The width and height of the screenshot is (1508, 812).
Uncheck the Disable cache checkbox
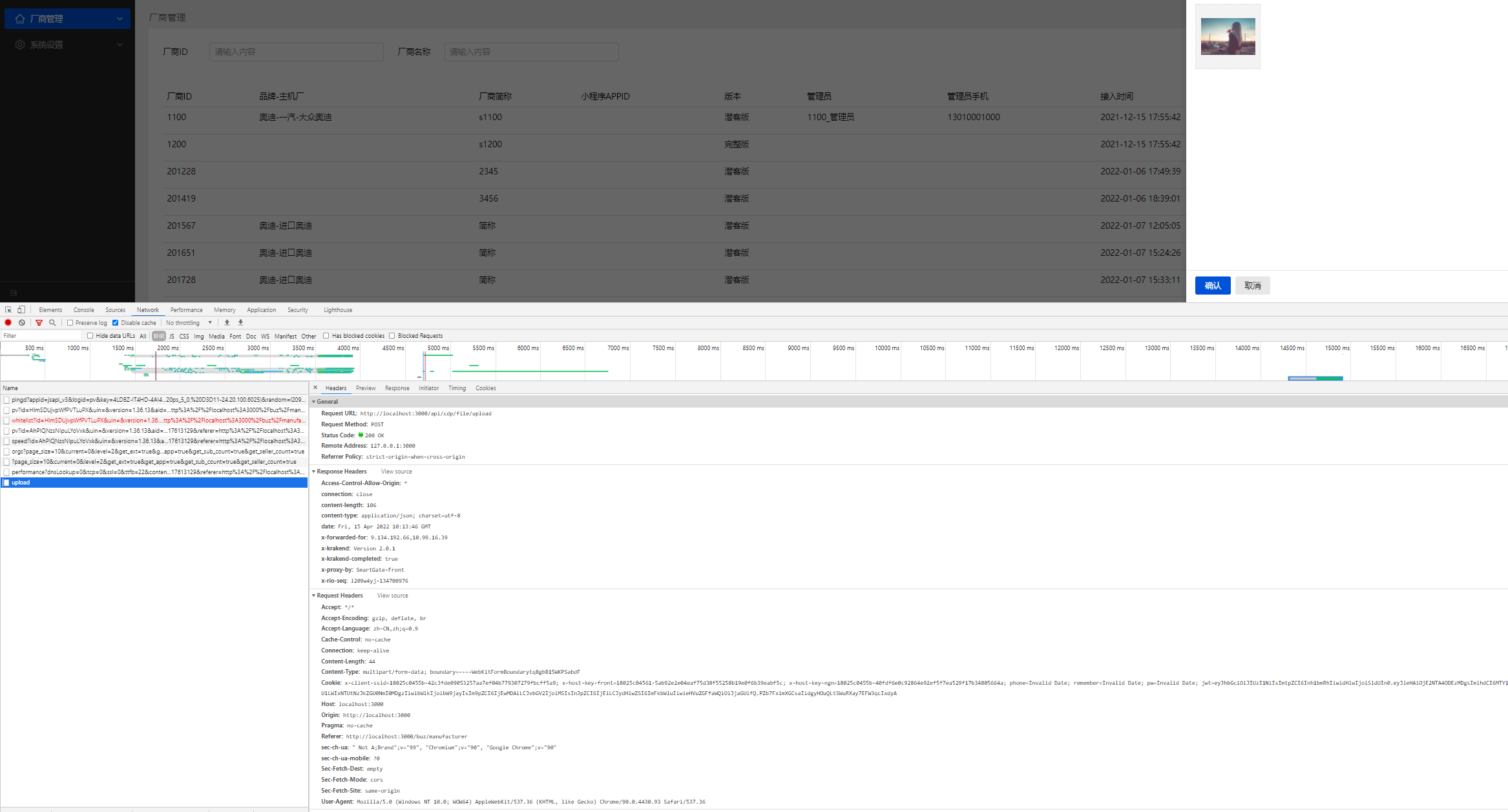click(116, 323)
